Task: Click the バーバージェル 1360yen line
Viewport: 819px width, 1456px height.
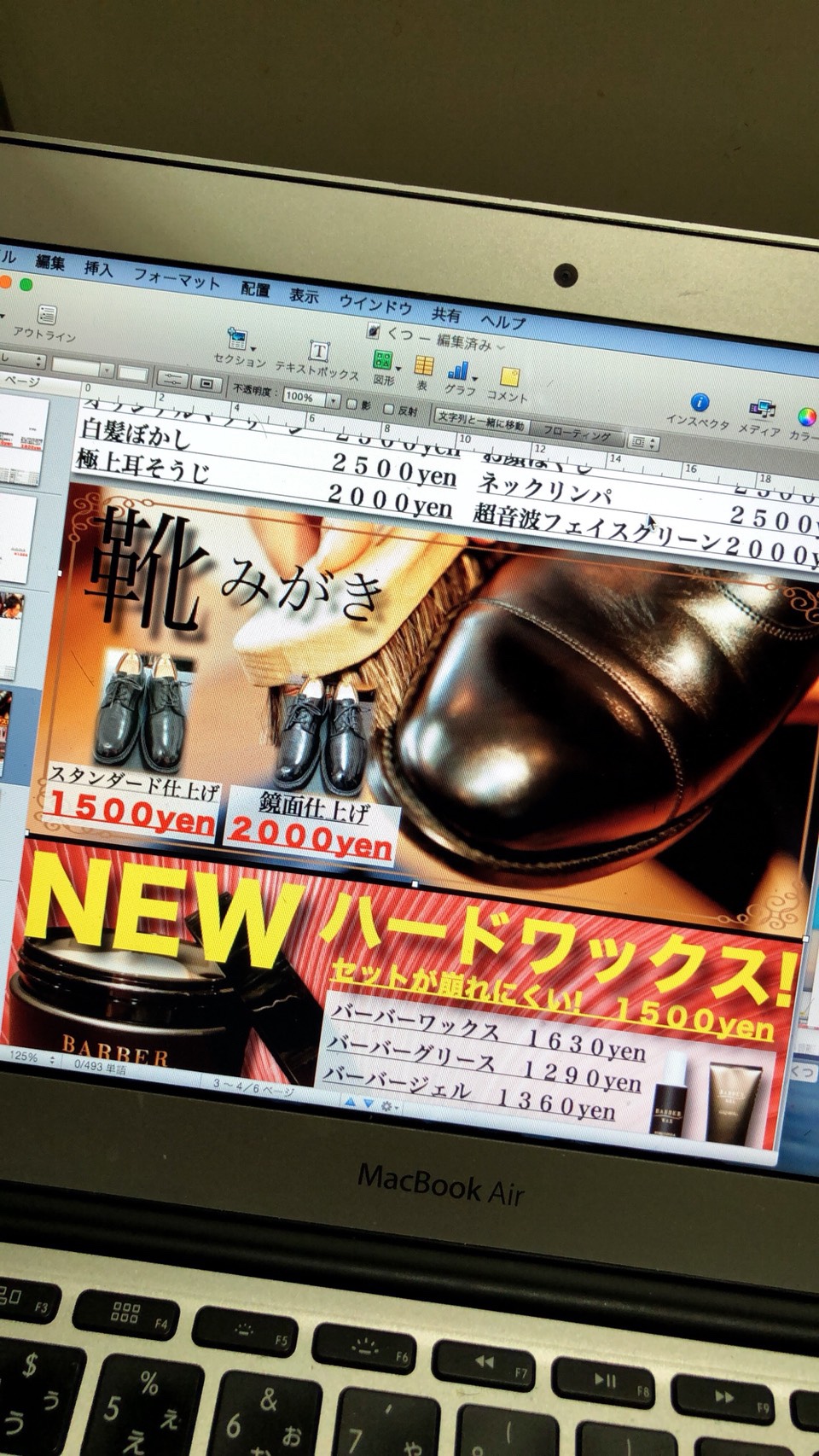Action: tap(468, 1095)
